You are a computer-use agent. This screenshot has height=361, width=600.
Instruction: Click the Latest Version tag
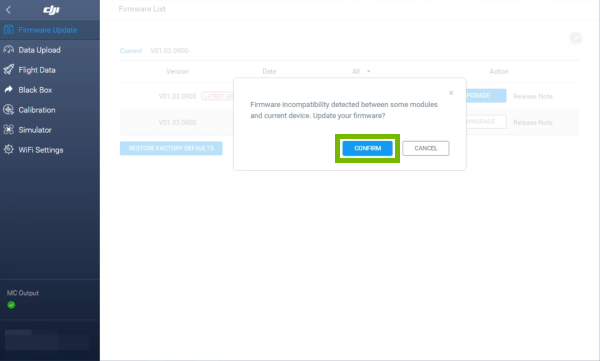[x=217, y=96]
